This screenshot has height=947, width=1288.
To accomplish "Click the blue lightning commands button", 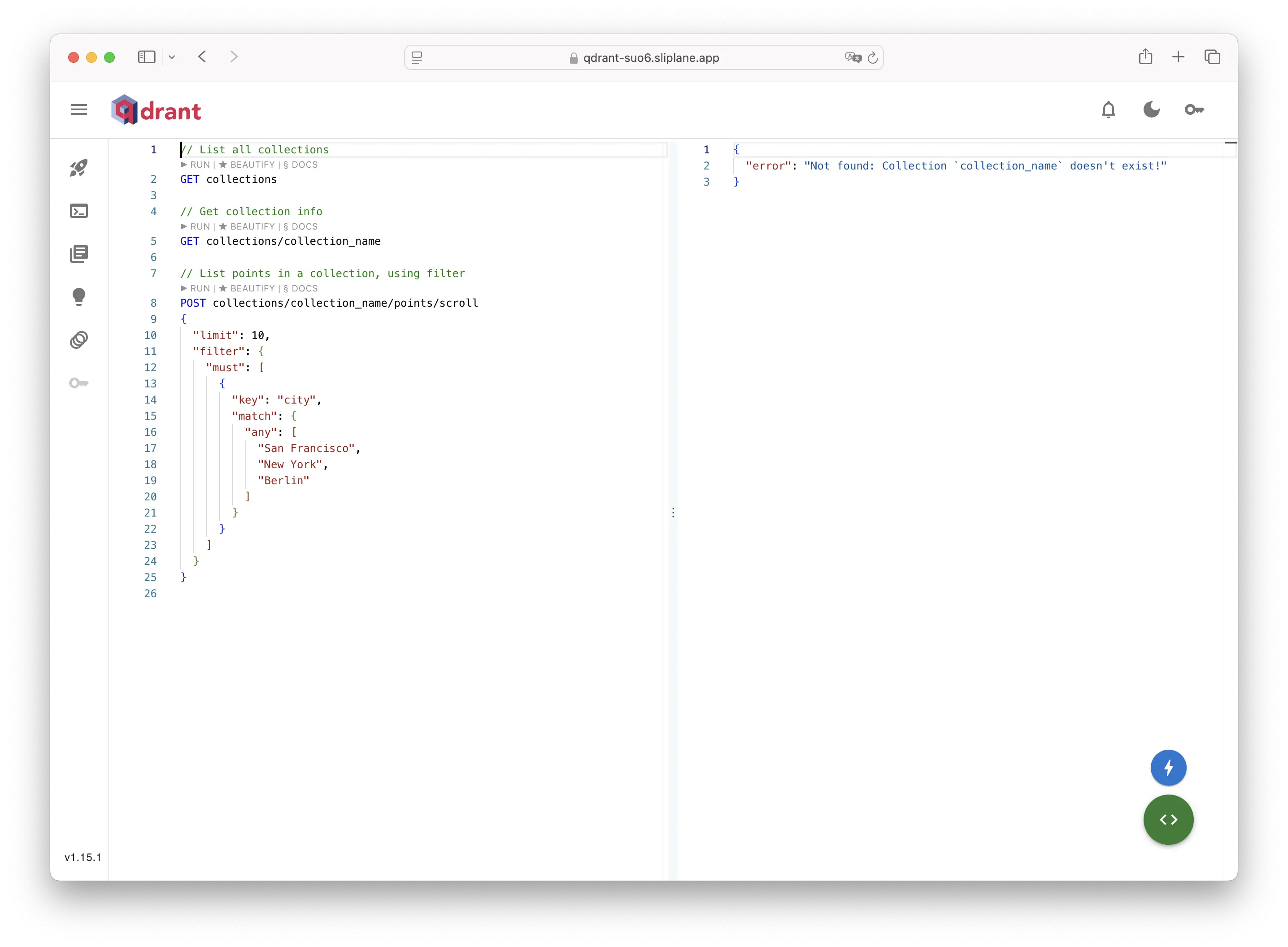I will pos(1168,768).
